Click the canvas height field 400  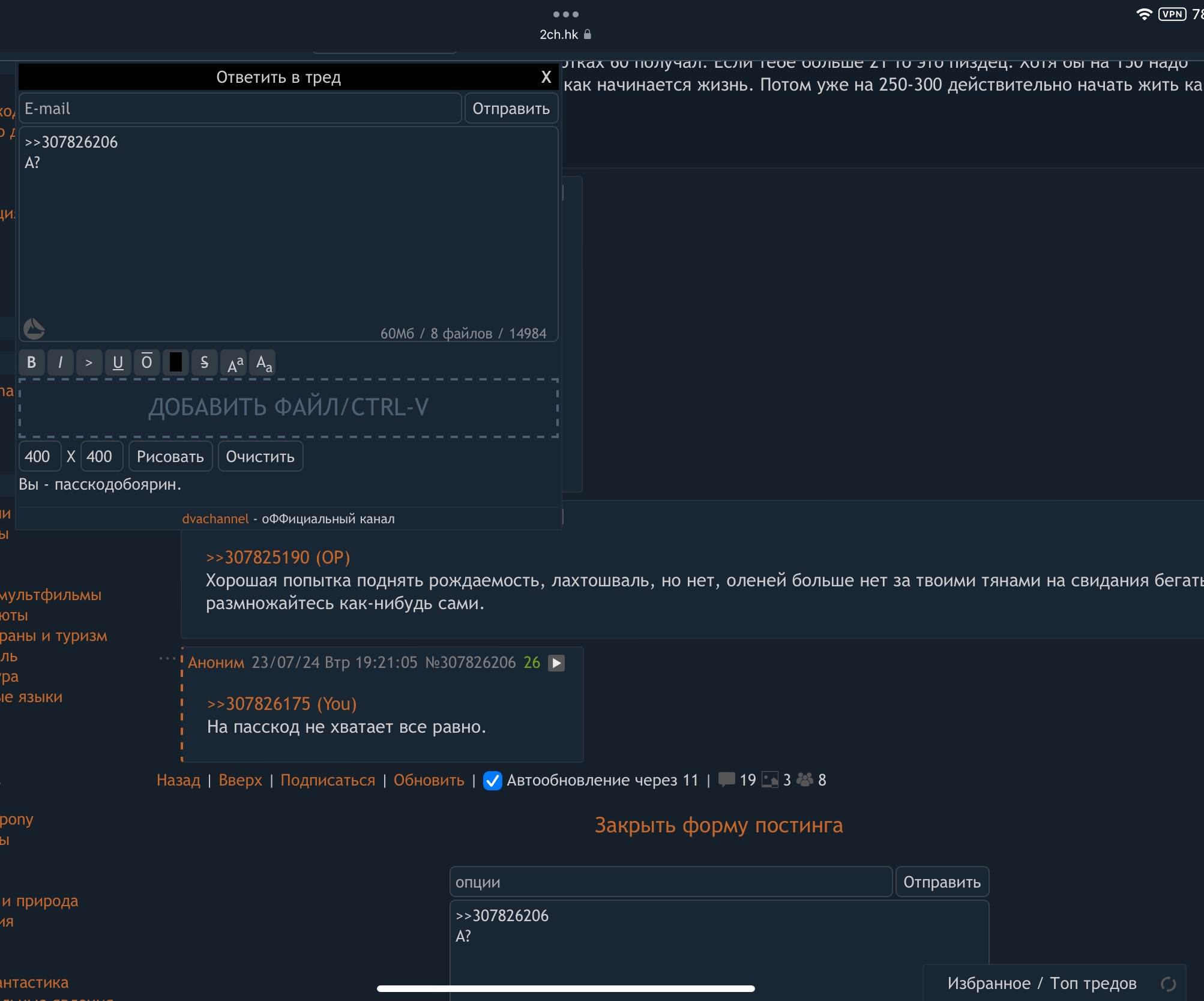tap(101, 457)
